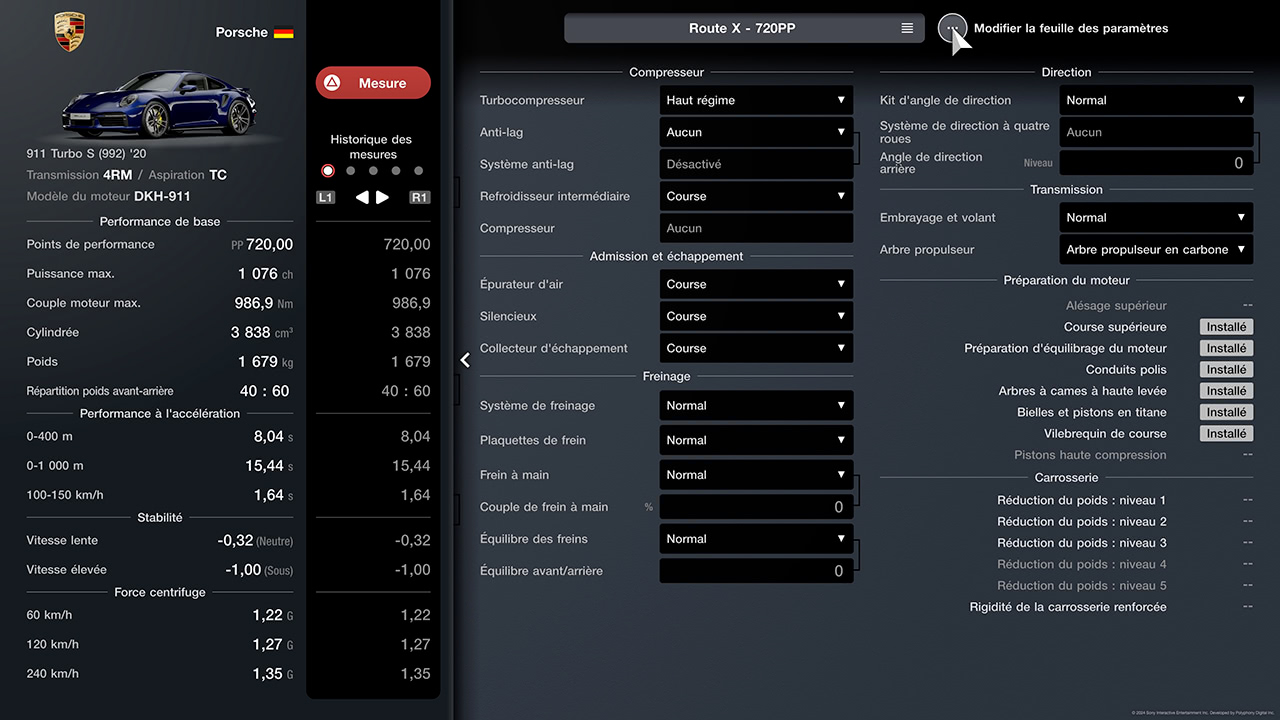Open the settings sheet list icon
Image resolution: width=1280 pixels, height=720 pixels.
click(x=907, y=28)
